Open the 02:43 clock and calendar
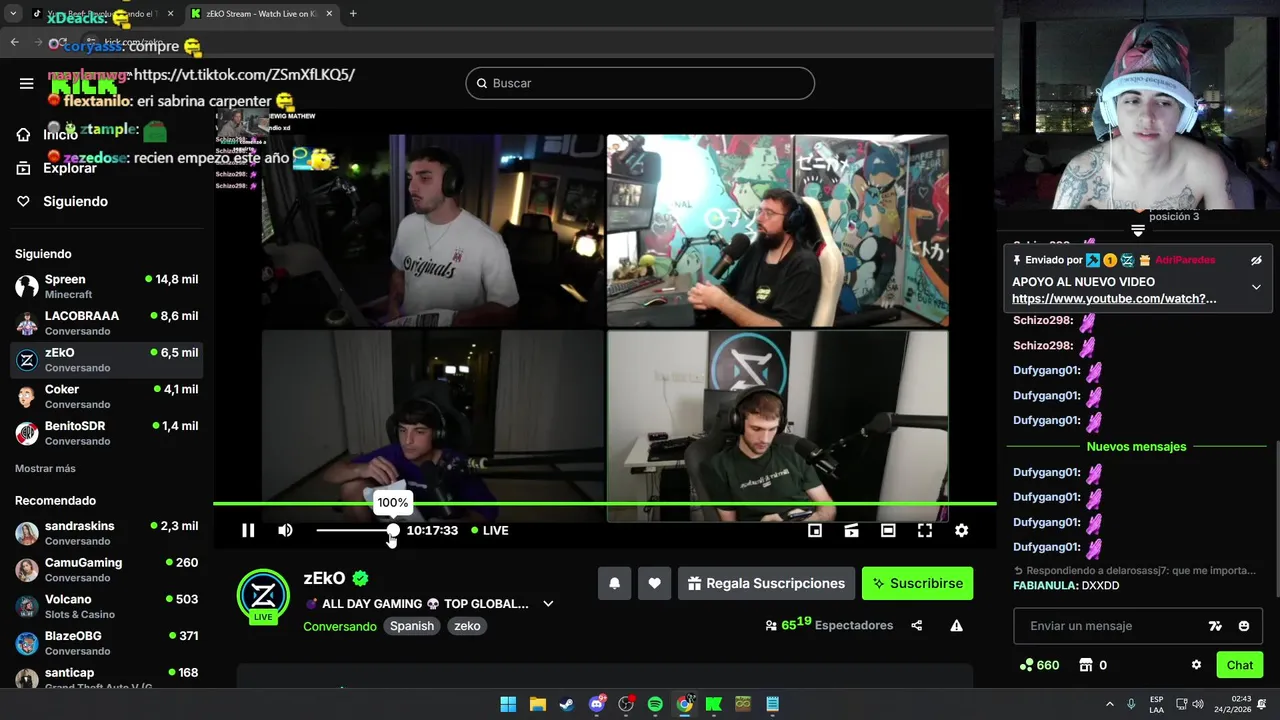This screenshot has height=720, width=1280. pos(1233,704)
